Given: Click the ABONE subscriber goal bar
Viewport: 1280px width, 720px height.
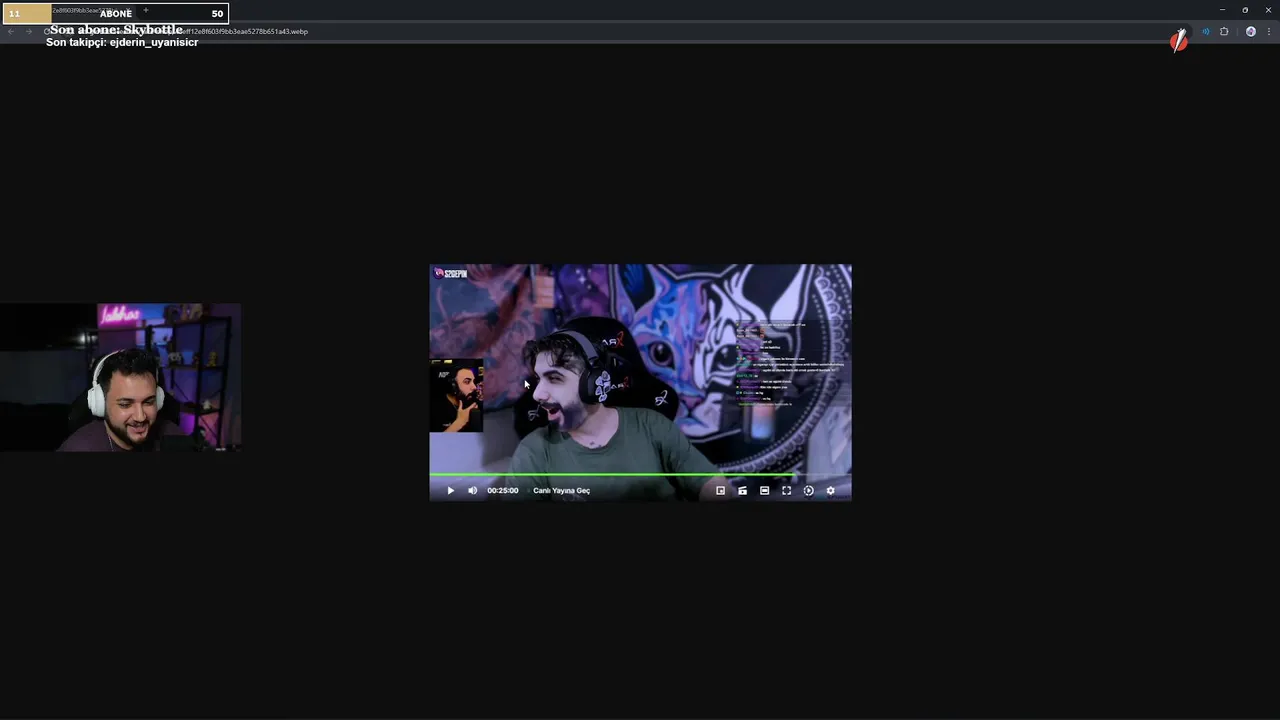Looking at the screenshot, I should 115,13.
